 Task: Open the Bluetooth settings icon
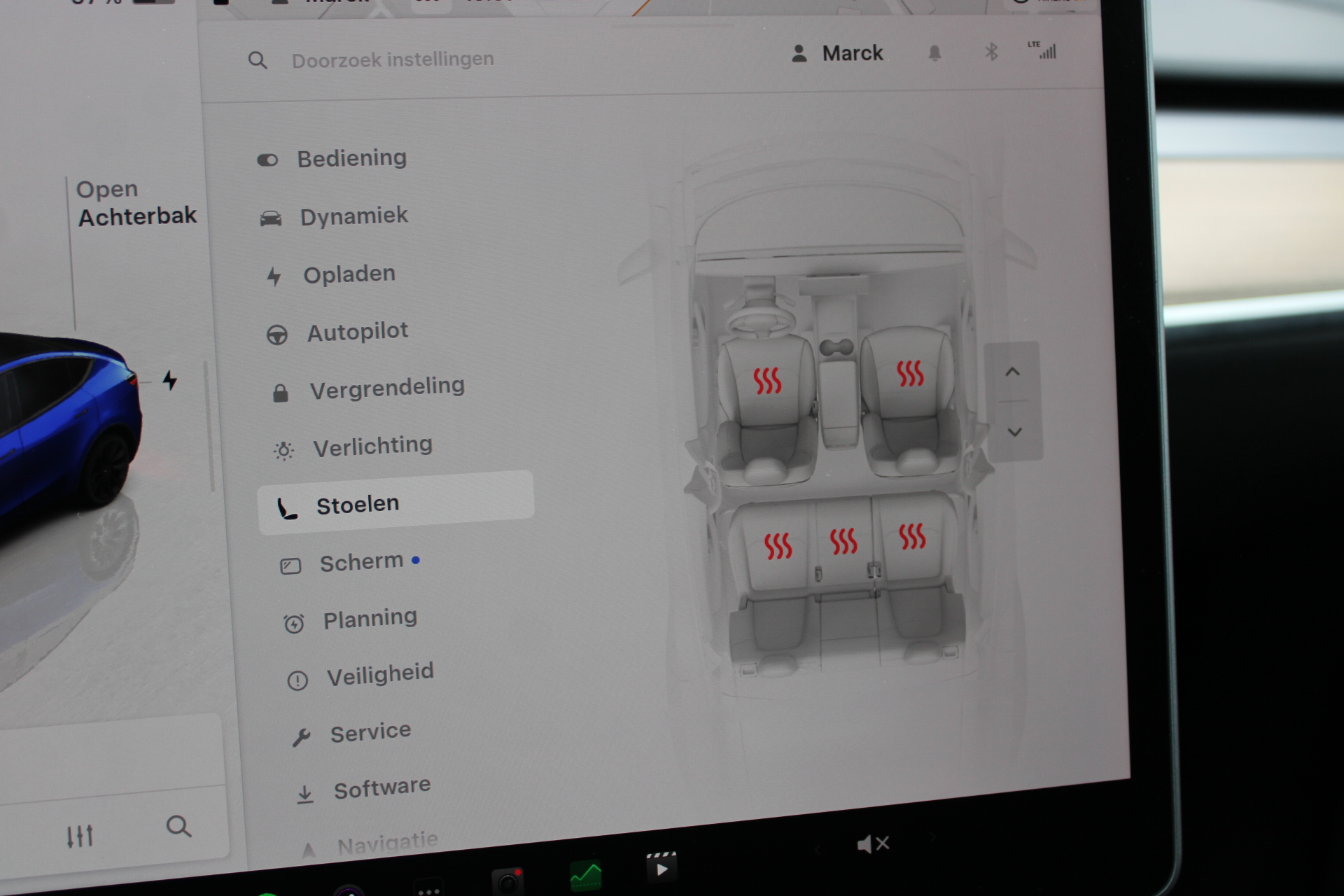(991, 52)
